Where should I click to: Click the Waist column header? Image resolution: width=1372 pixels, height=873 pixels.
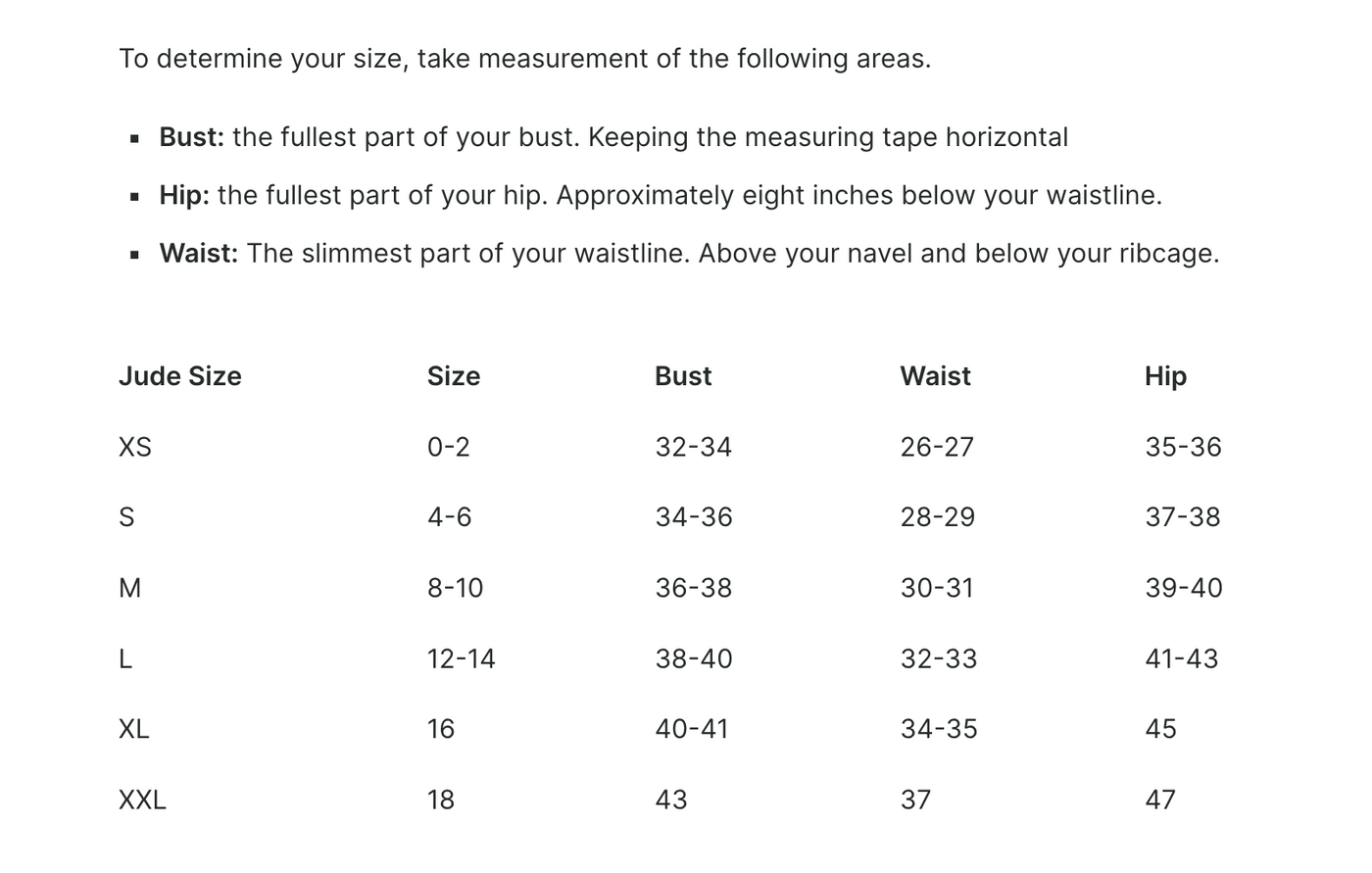click(x=936, y=376)
